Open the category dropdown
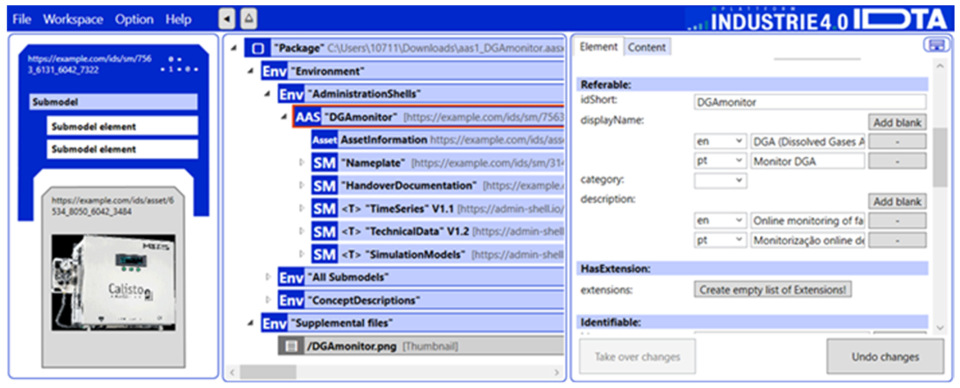 point(720,181)
